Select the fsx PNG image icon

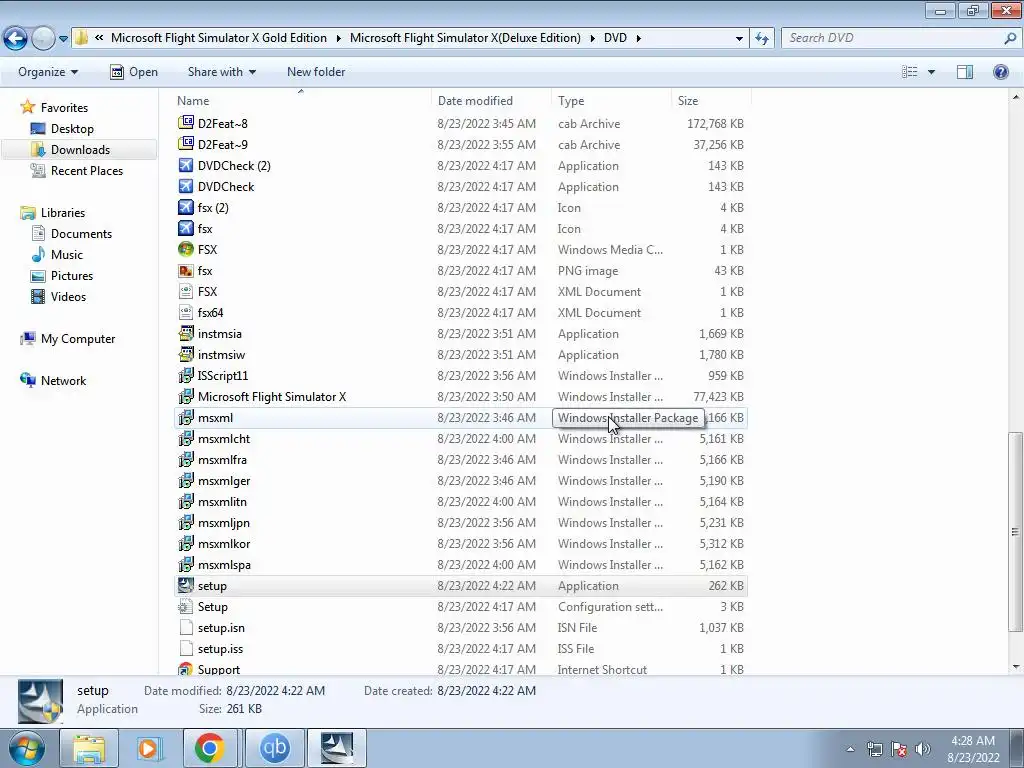[x=186, y=270]
